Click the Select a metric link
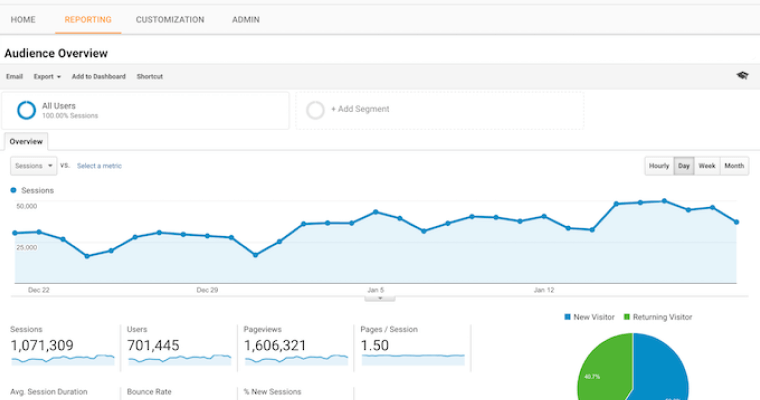Screen dimensions: 760x400 coord(99,166)
